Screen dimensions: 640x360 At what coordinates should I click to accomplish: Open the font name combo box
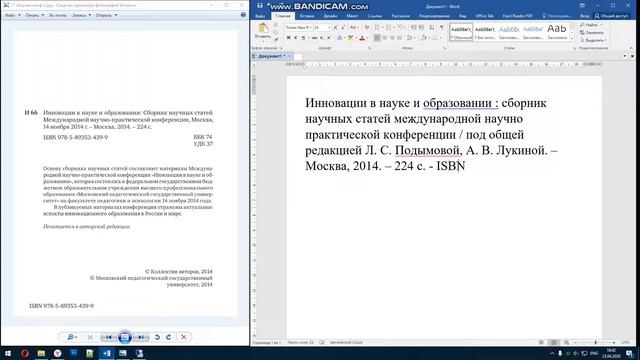(298, 27)
